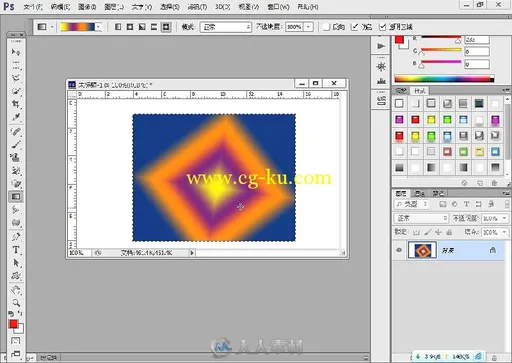This screenshot has width=512, height=363.
Task: Select the Blur tool
Action: pyautogui.click(x=16, y=210)
